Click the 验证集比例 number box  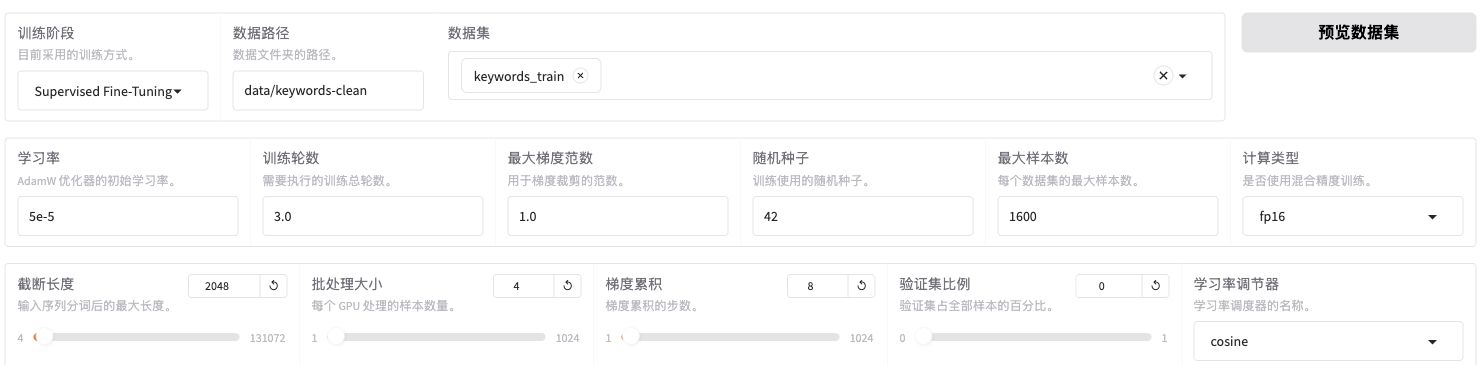tap(1109, 286)
